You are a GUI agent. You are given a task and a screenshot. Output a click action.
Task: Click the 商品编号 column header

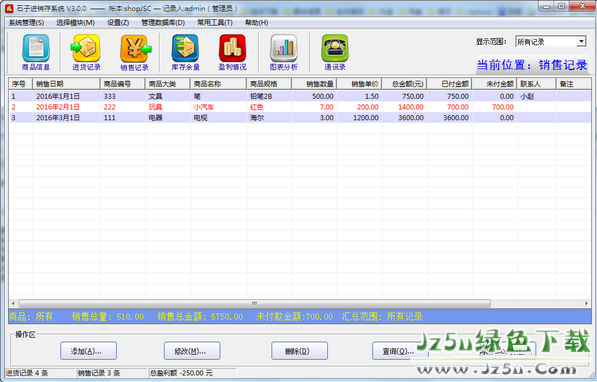123,84
